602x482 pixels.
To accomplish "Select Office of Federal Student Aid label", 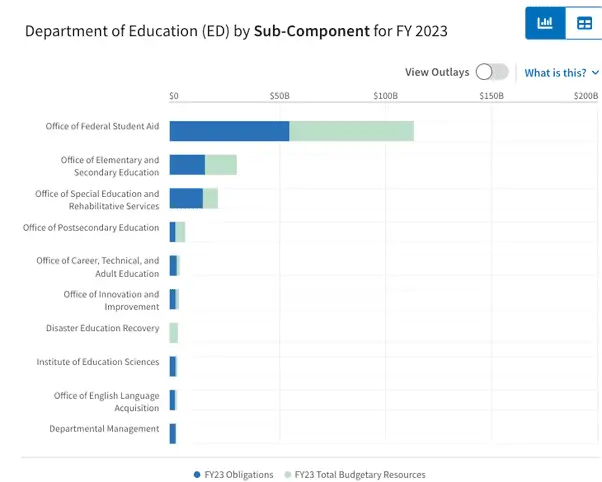I will [x=102, y=126].
